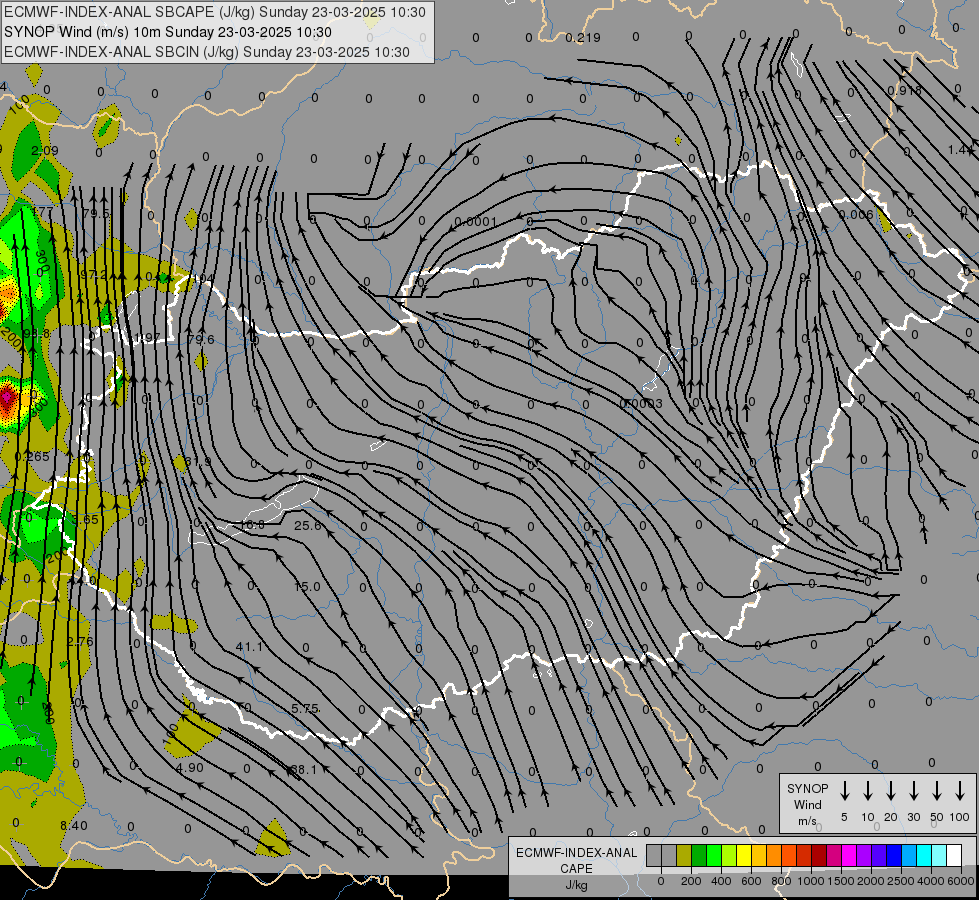Click the wind arrow above the 20 m/s label
Viewport: 979px width, 900px height.
[x=891, y=791]
